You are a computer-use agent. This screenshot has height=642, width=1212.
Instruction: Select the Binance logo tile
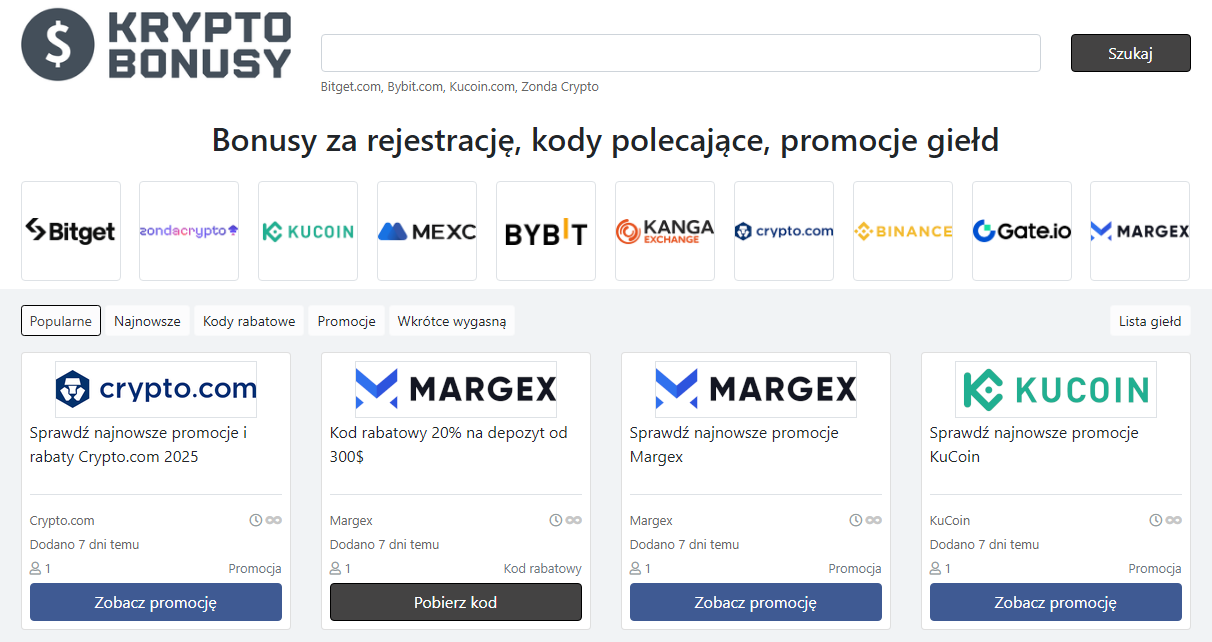903,231
